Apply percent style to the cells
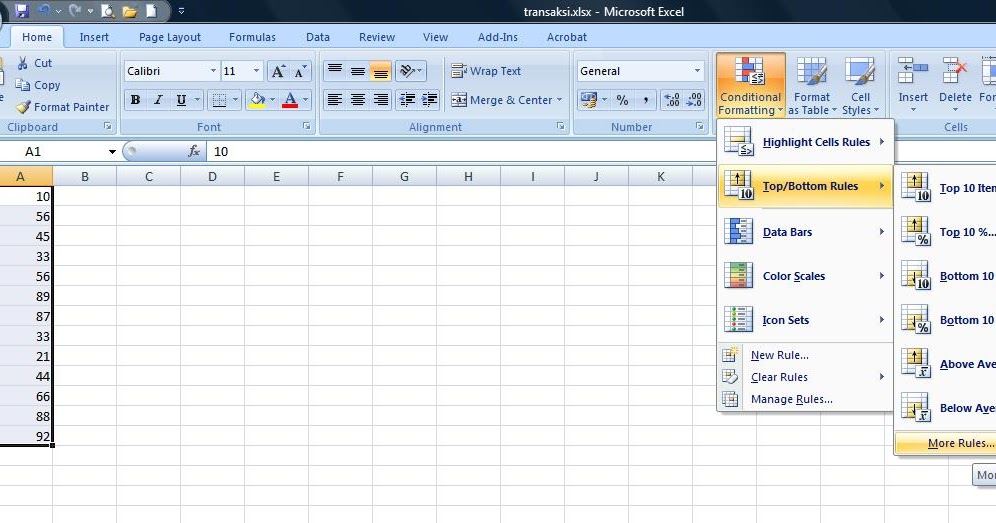This screenshot has width=996, height=523. point(622,100)
